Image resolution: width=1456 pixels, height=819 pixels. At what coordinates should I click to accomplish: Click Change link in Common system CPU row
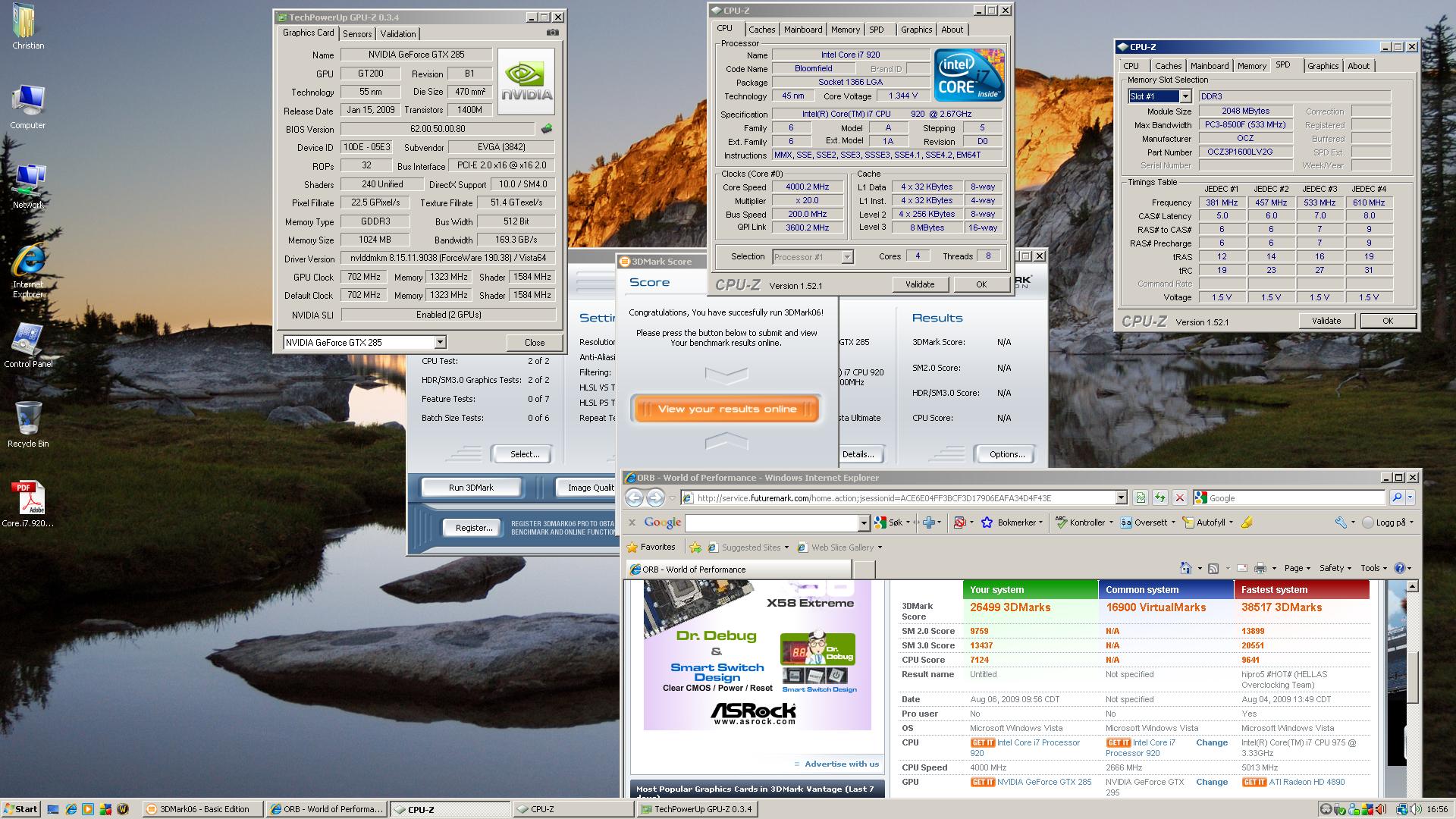tap(1212, 742)
